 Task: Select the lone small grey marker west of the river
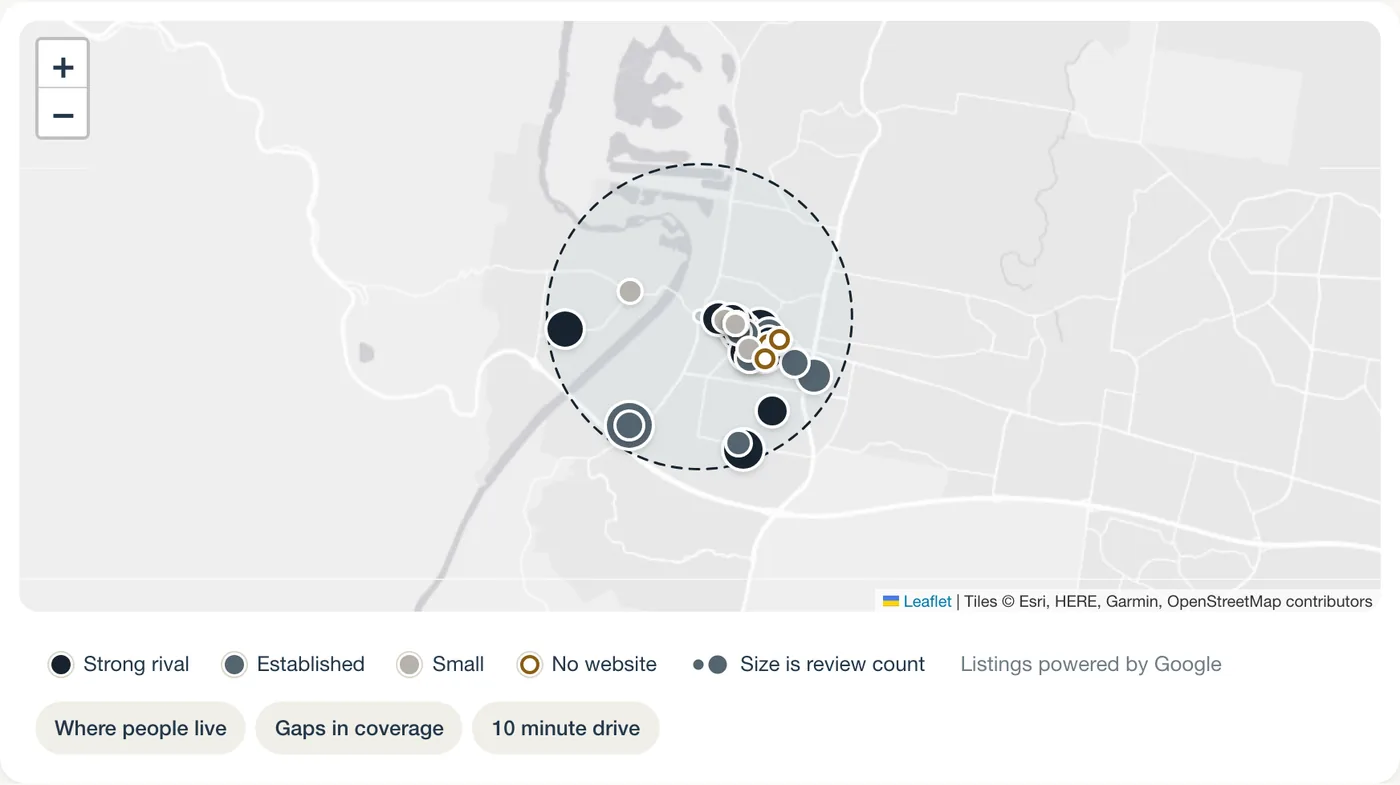(630, 291)
